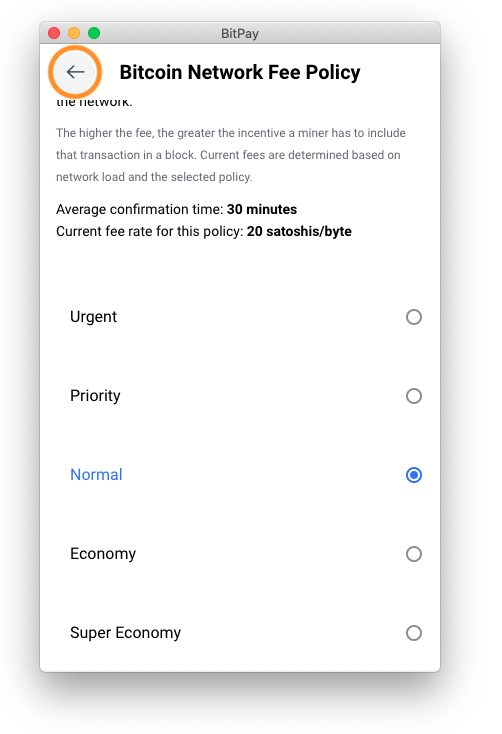
Task: Maximize the window using the green button
Action: pyautogui.click(x=94, y=33)
